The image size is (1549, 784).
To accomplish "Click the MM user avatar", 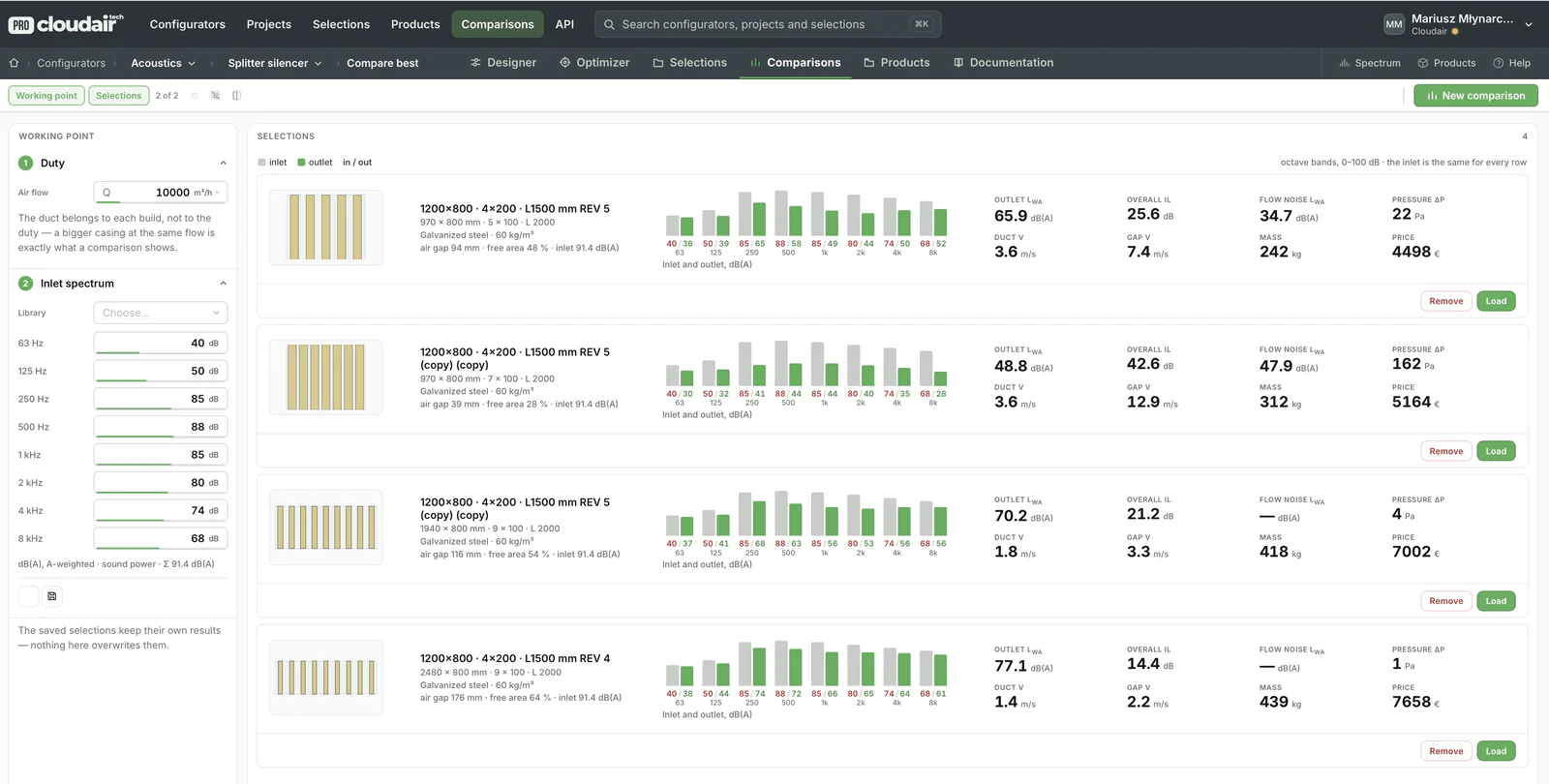I will [x=1394, y=24].
